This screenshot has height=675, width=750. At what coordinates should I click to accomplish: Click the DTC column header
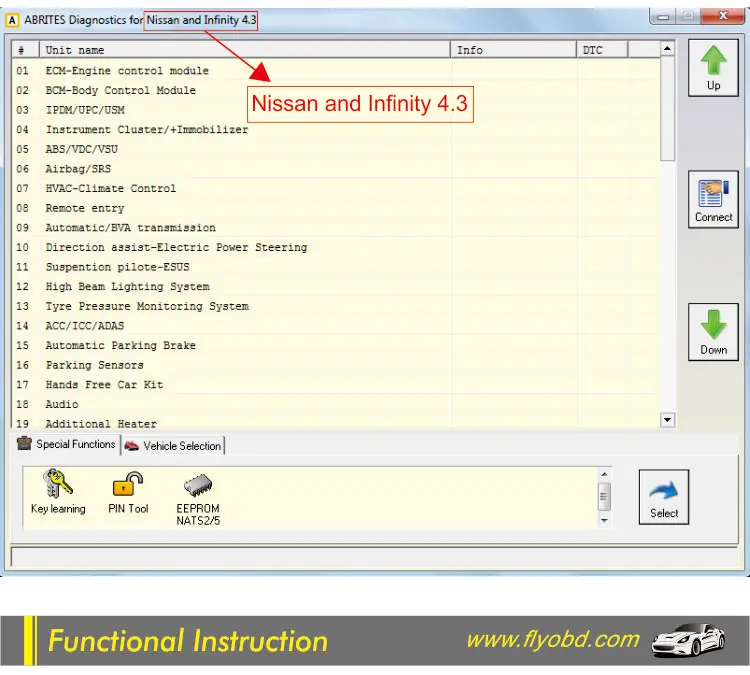tap(602, 50)
